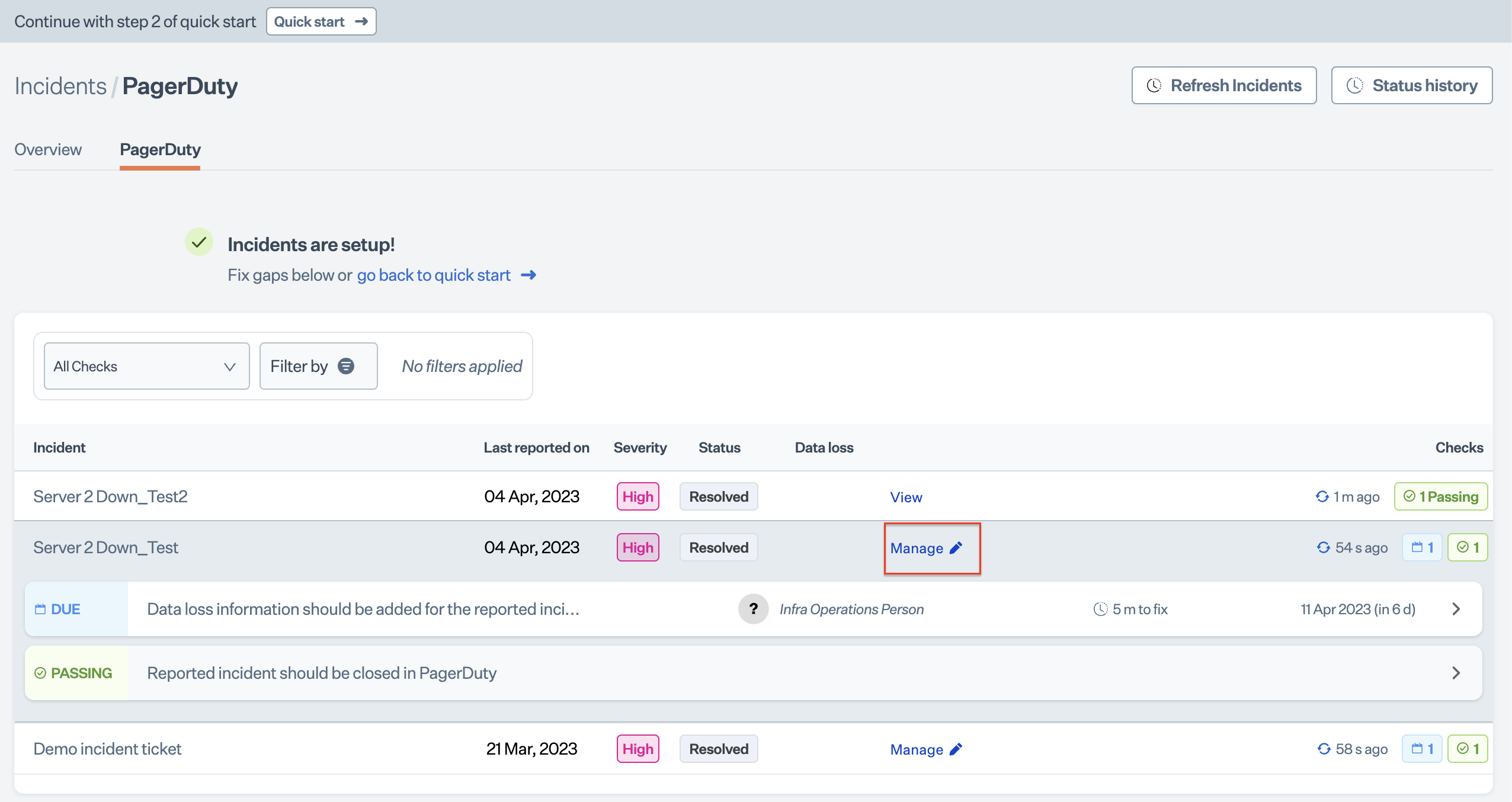Click green checkmark icon near Incidents are setup
The image size is (1512, 802).
(x=199, y=242)
